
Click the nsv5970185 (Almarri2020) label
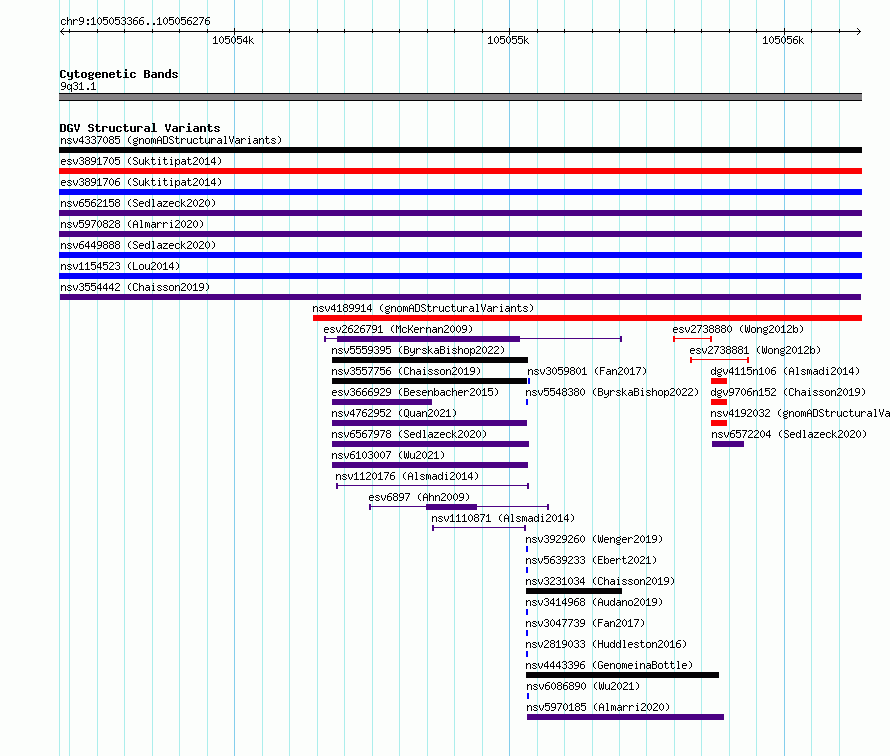[x=598, y=707]
